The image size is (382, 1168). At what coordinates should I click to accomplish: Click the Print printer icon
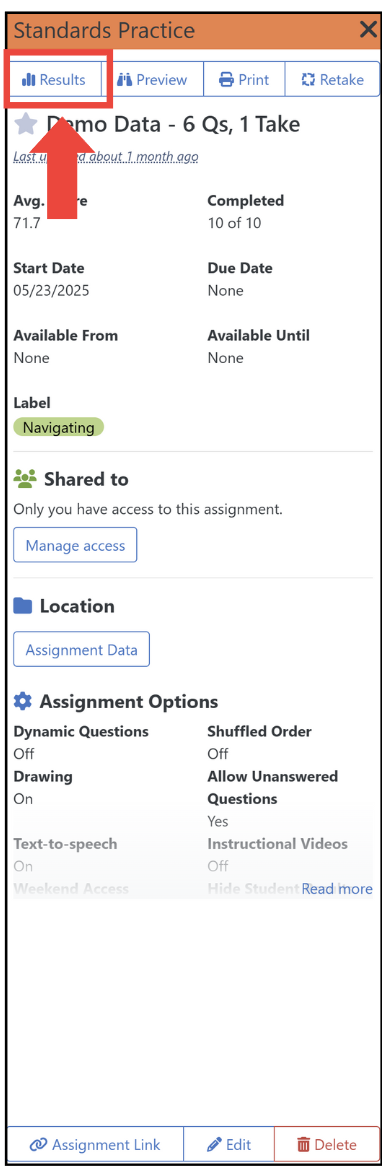click(226, 80)
